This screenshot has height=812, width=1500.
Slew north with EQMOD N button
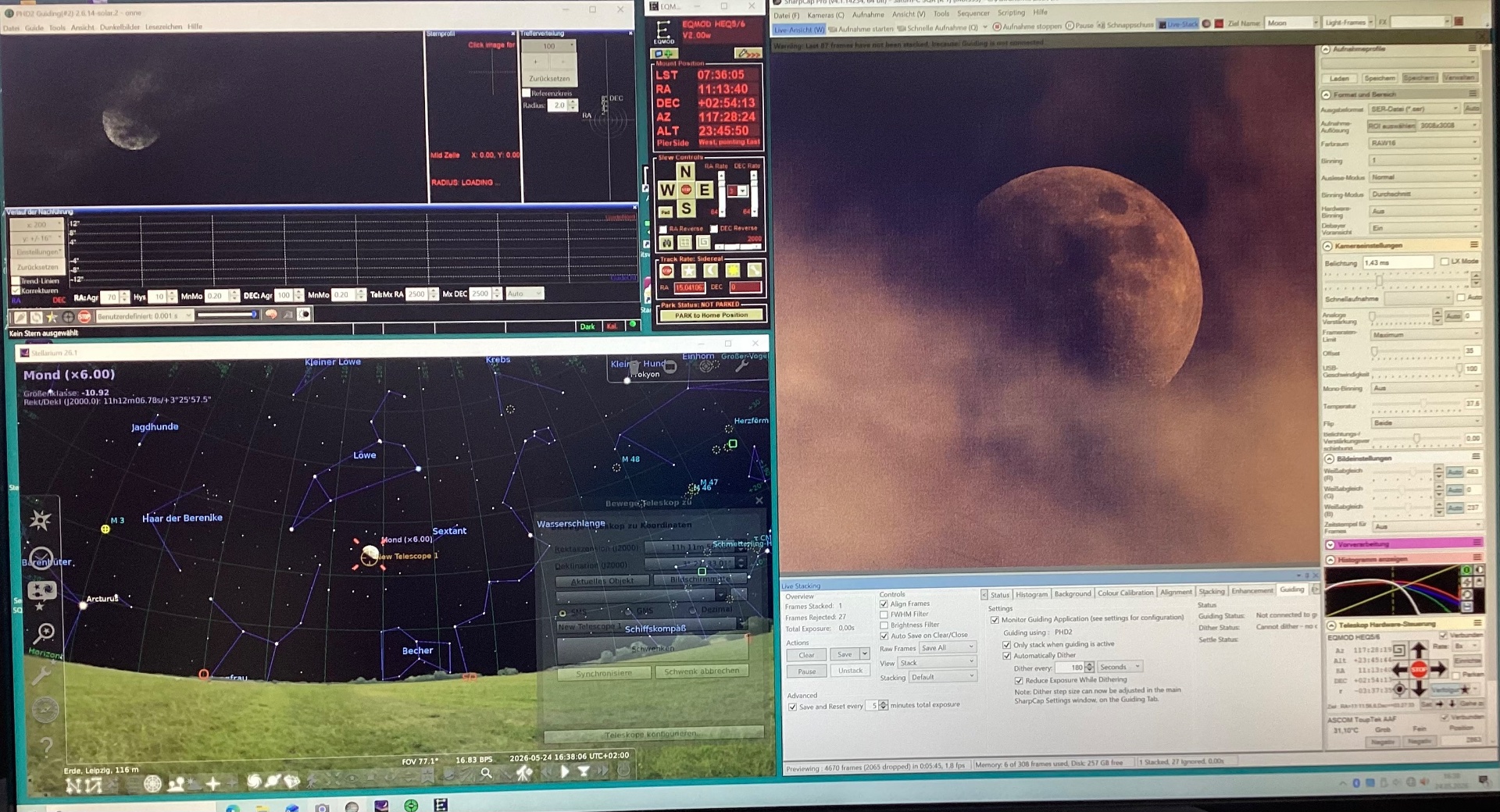tap(685, 172)
